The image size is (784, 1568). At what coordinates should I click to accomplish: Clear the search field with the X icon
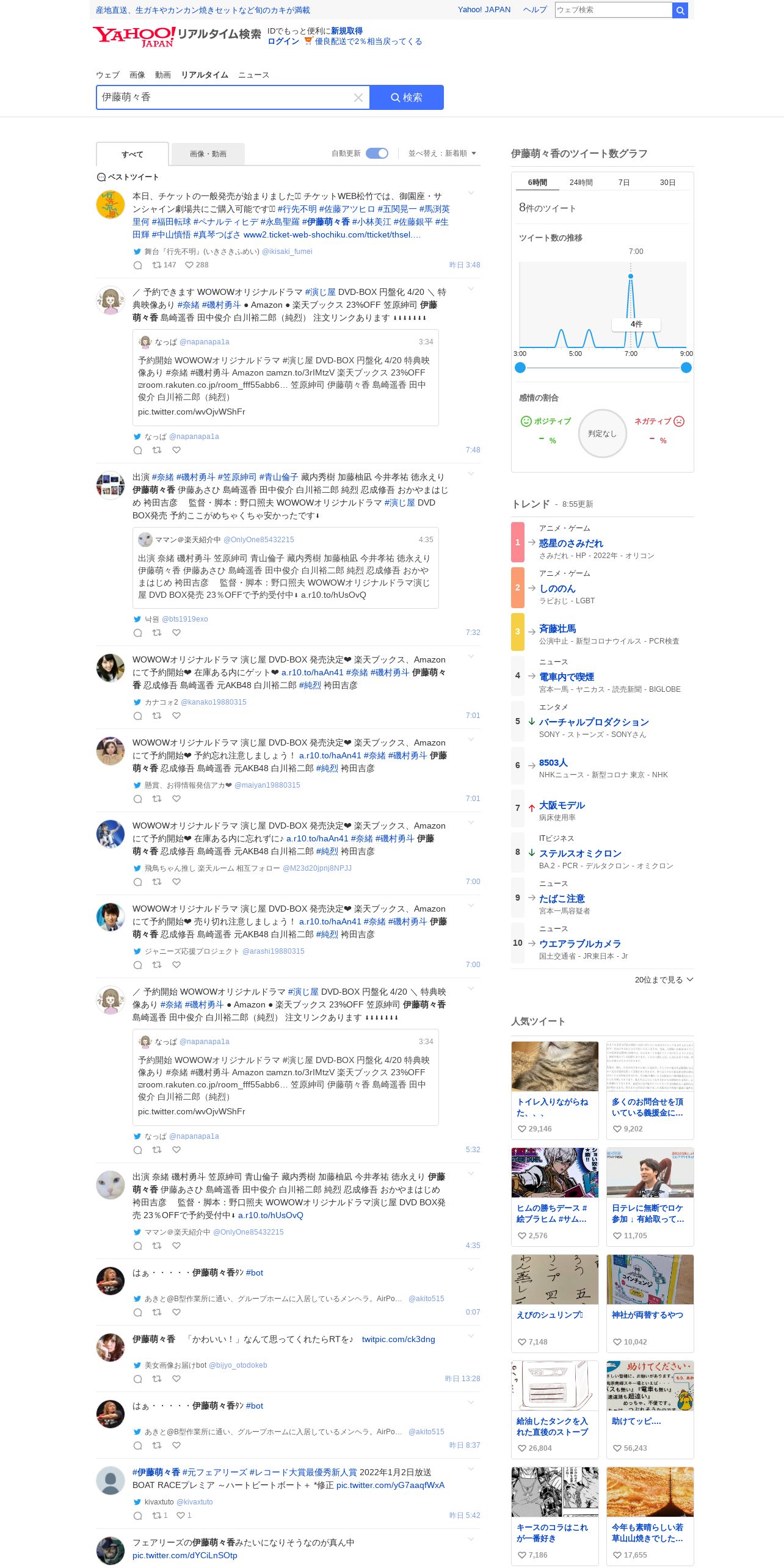(358, 98)
